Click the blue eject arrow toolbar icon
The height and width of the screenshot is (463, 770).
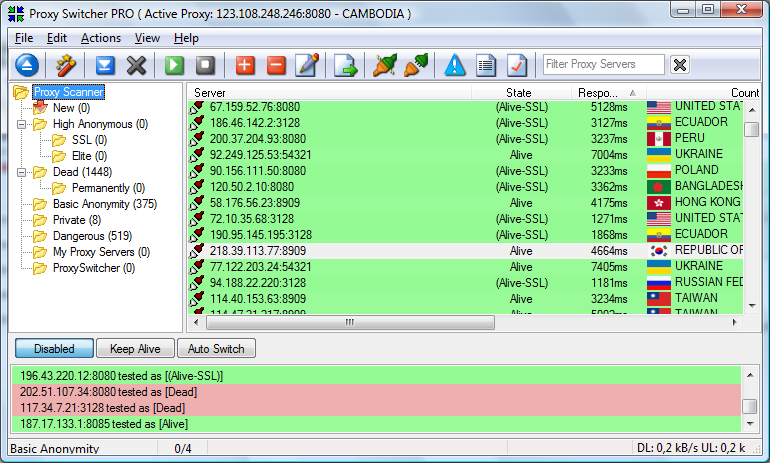(x=27, y=65)
